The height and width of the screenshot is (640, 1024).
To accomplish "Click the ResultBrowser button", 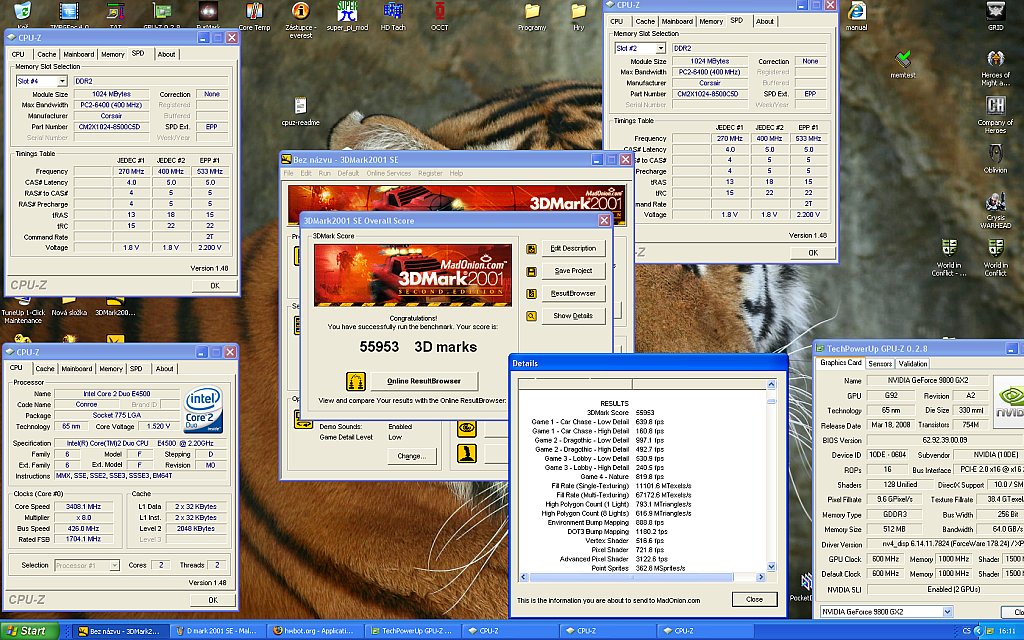I will (x=573, y=294).
